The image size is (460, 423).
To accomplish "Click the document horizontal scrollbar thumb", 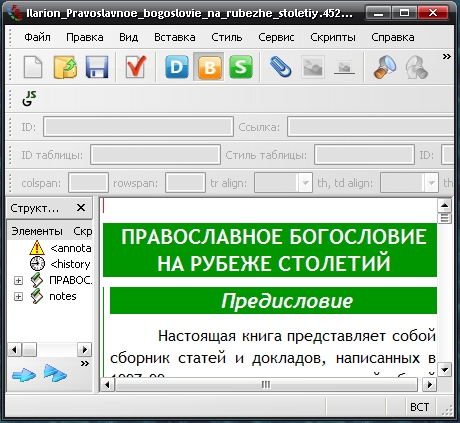I will pos(266,385).
